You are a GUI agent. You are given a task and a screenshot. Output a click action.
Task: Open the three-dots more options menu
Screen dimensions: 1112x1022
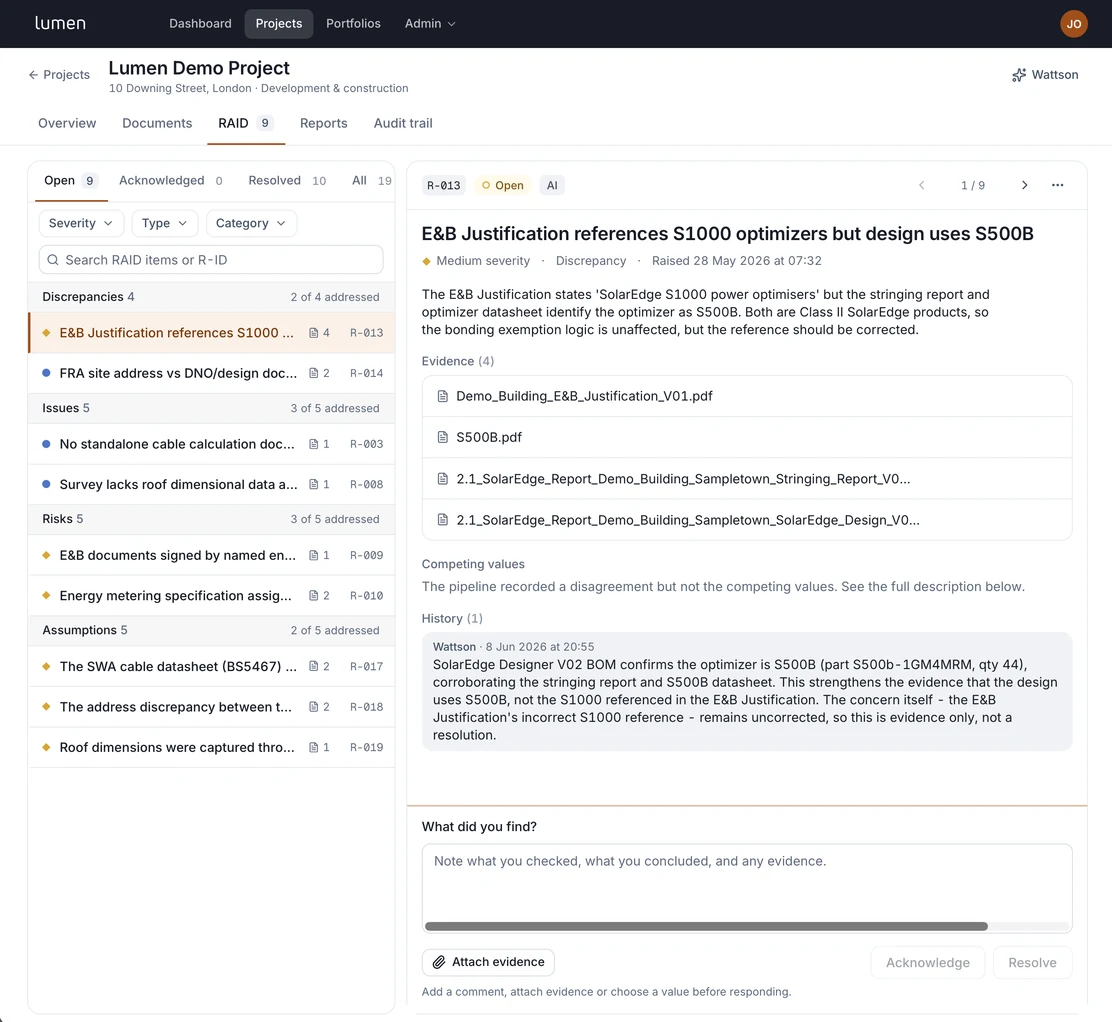click(x=1057, y=185)
